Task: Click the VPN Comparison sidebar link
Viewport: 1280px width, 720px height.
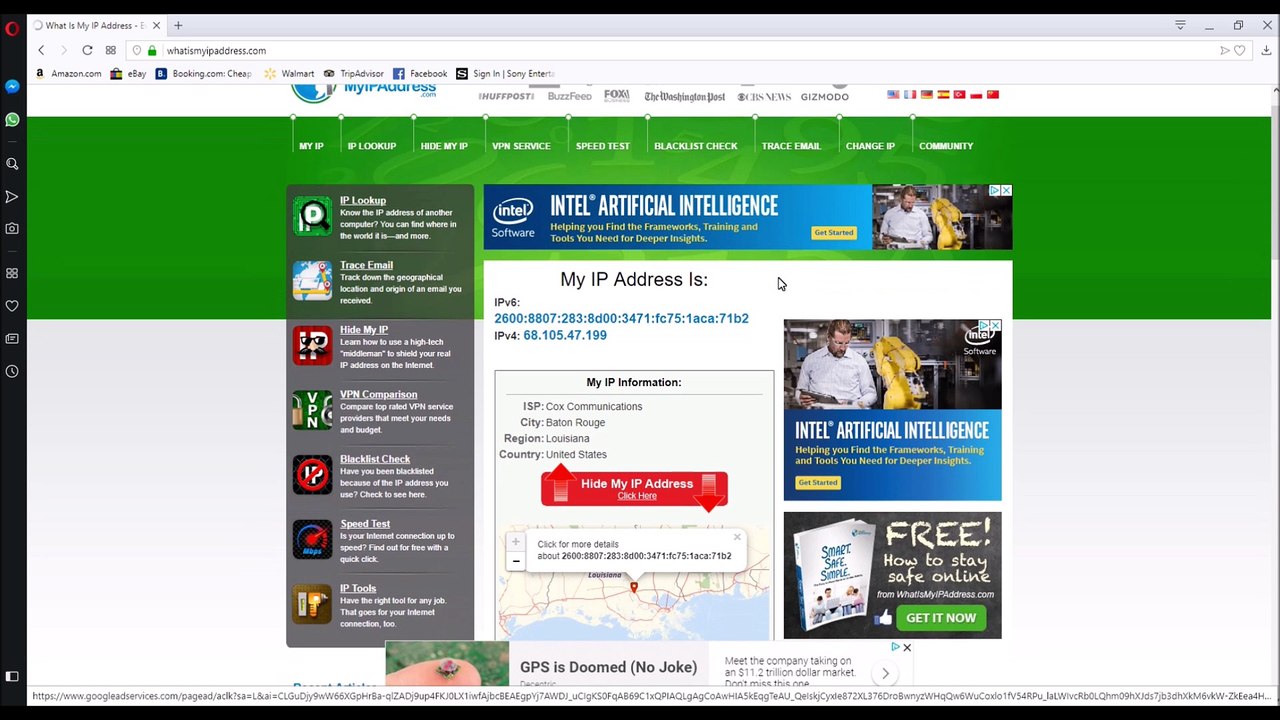Action: [x=378, y=394]
